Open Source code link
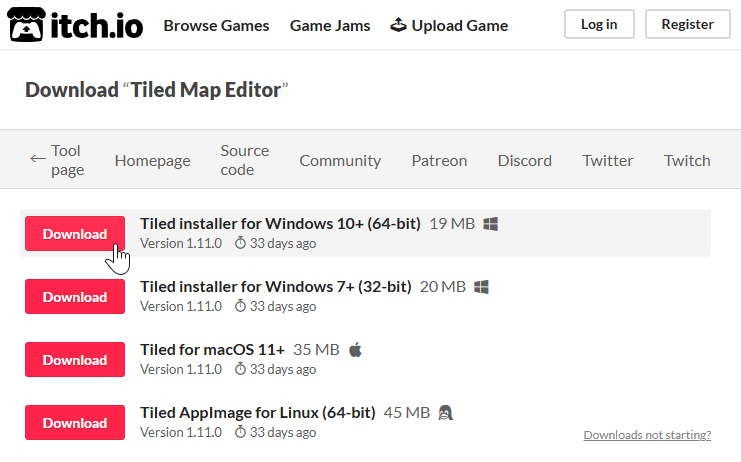The image size is (741, 462). (x=245, y=160)
